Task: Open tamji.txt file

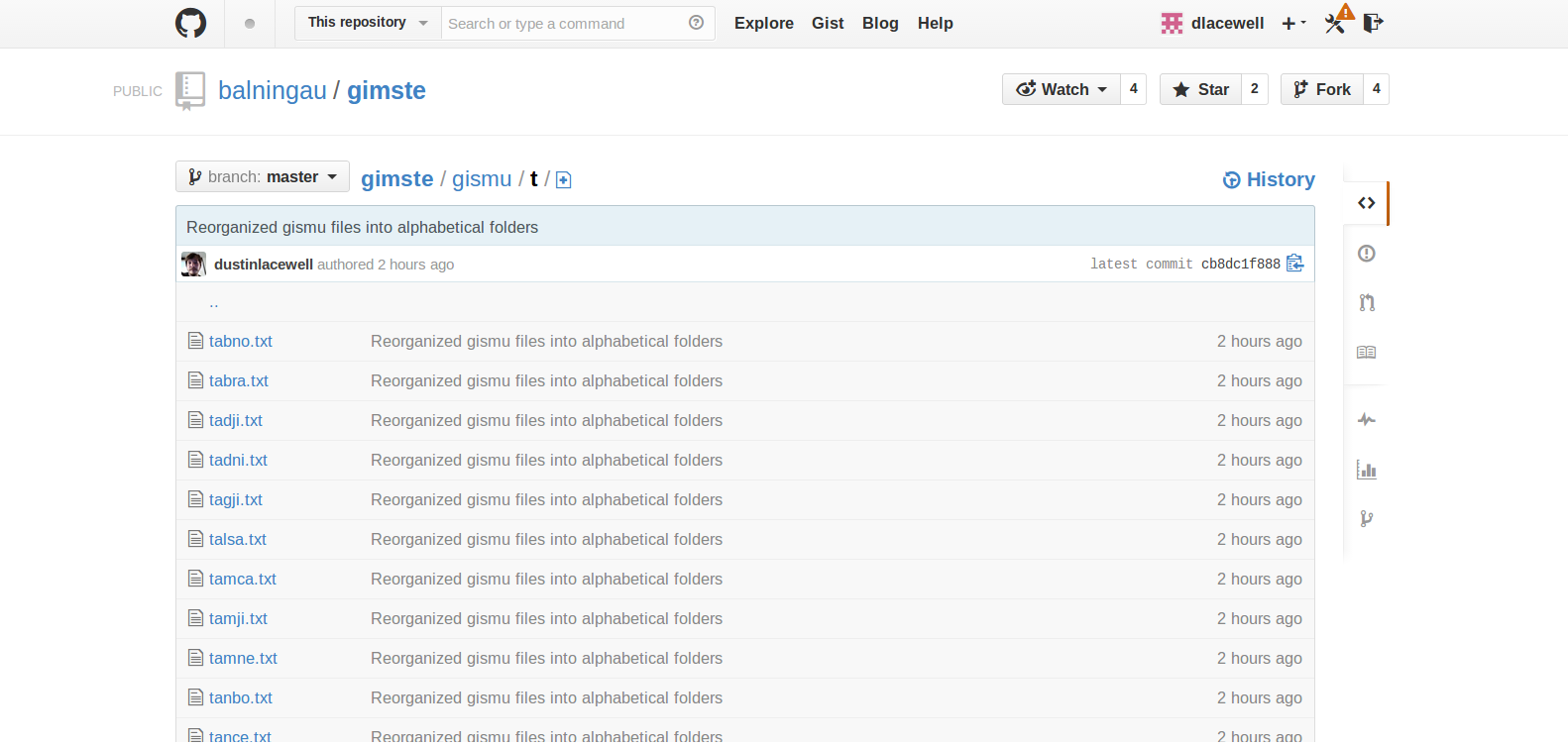Action: pos(238,618)
